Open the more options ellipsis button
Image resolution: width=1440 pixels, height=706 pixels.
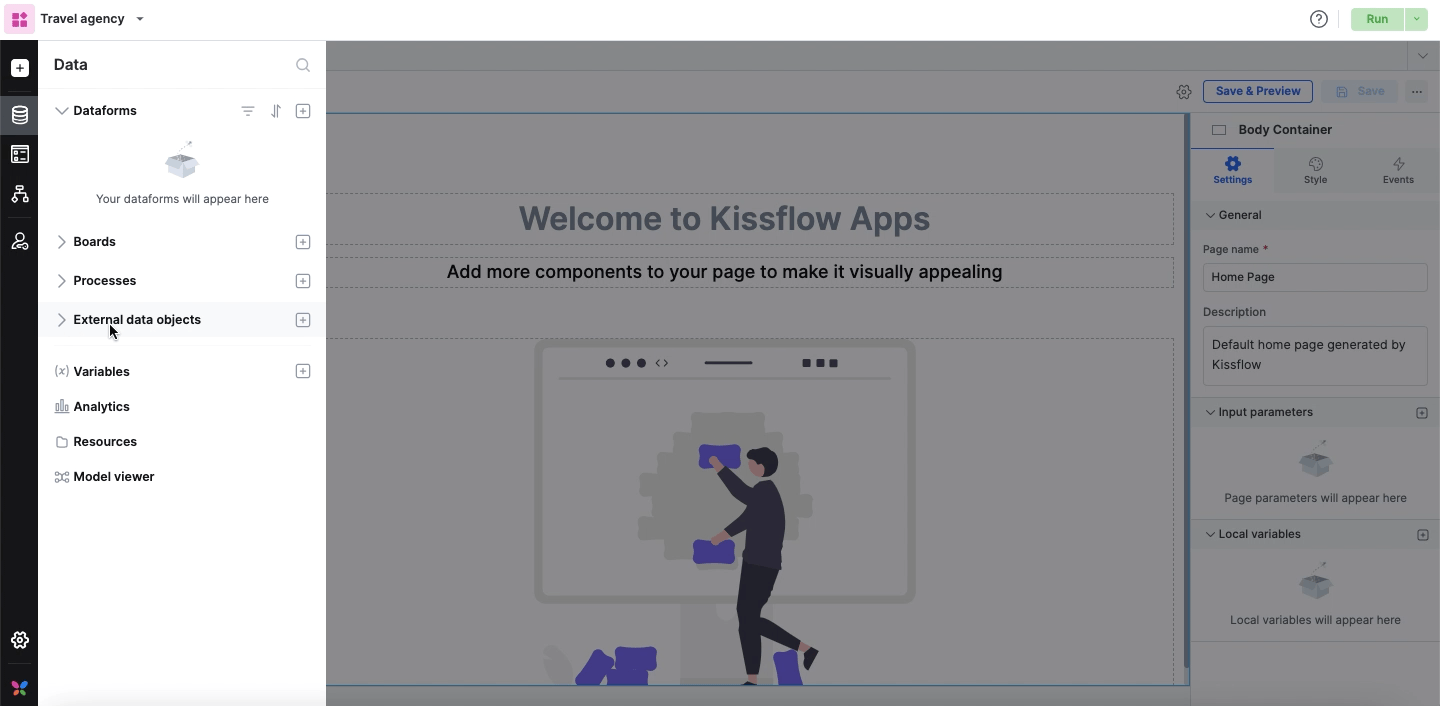pos(1417,91)
